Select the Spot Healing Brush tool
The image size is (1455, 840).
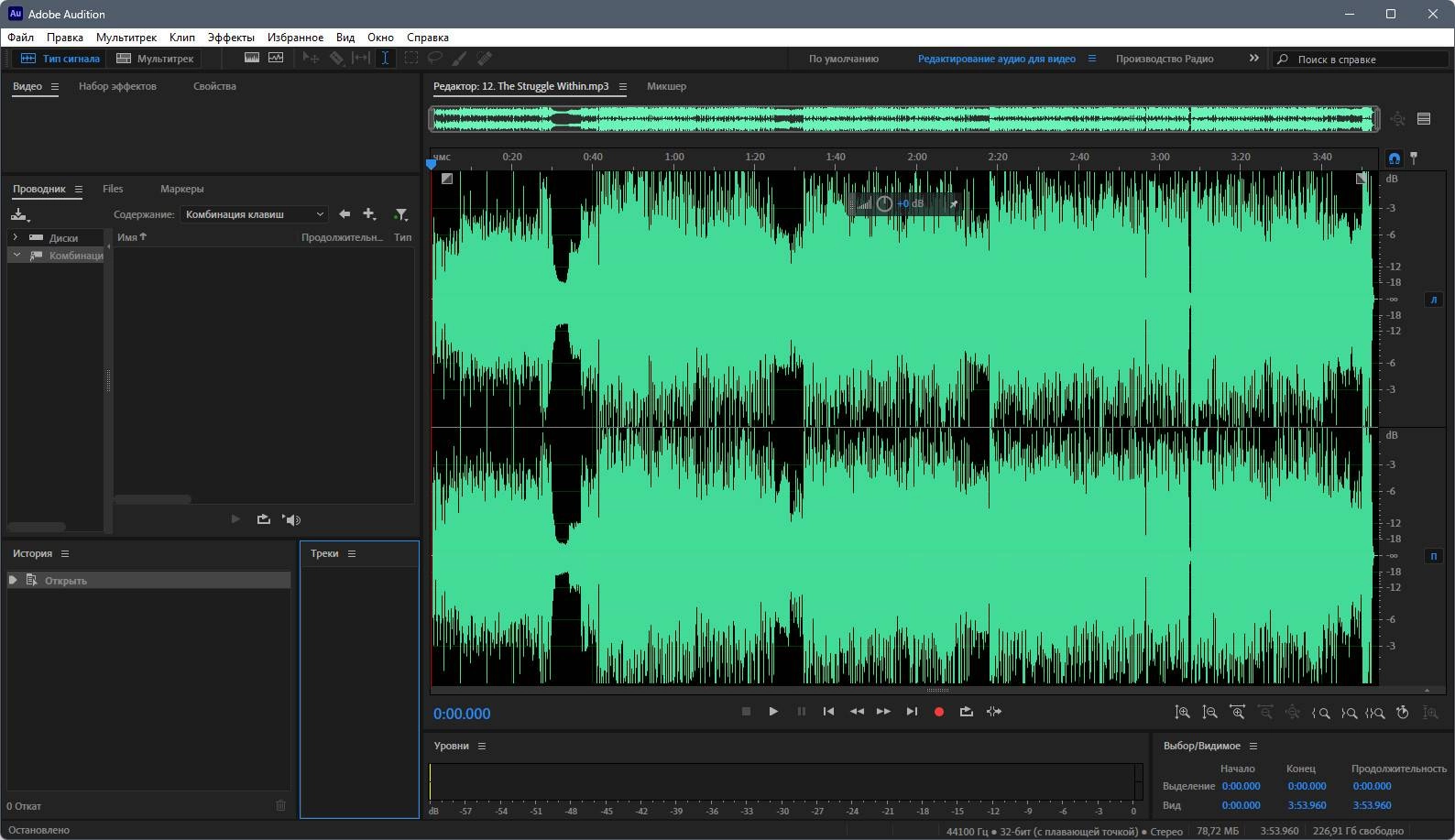(x=485, y=58)
